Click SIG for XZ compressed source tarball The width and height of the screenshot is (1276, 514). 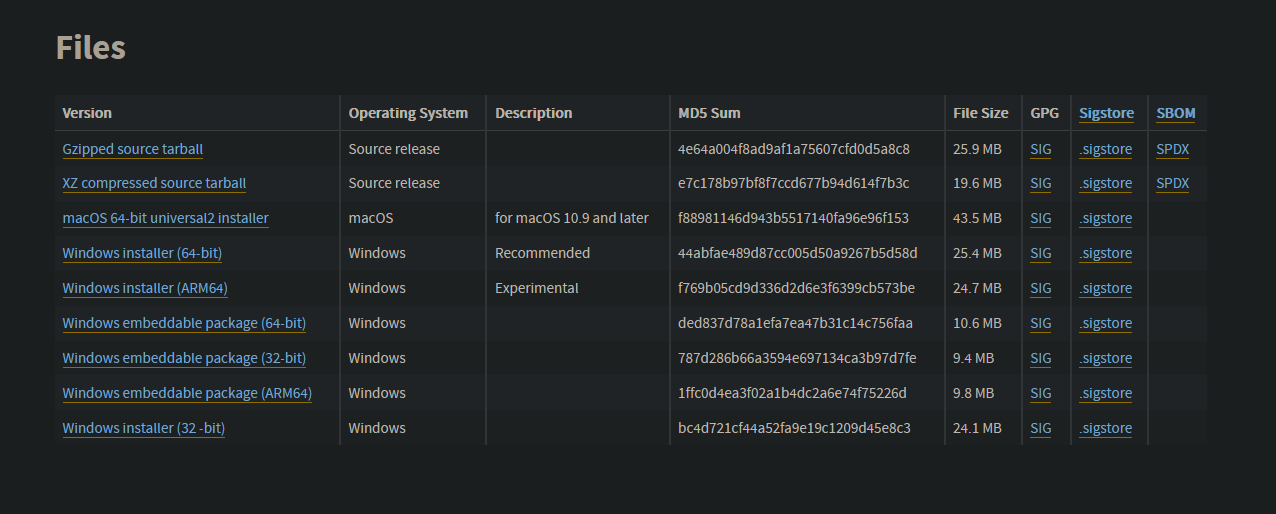tap(1041, 183)
